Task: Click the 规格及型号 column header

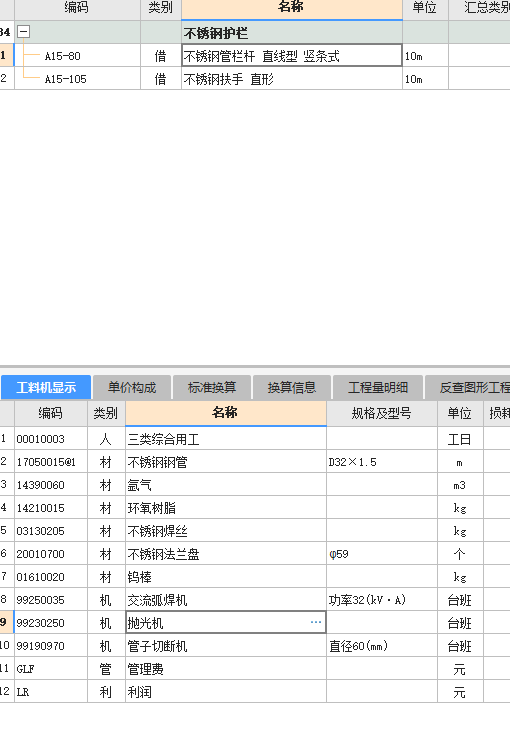Action: coord(382,413)
